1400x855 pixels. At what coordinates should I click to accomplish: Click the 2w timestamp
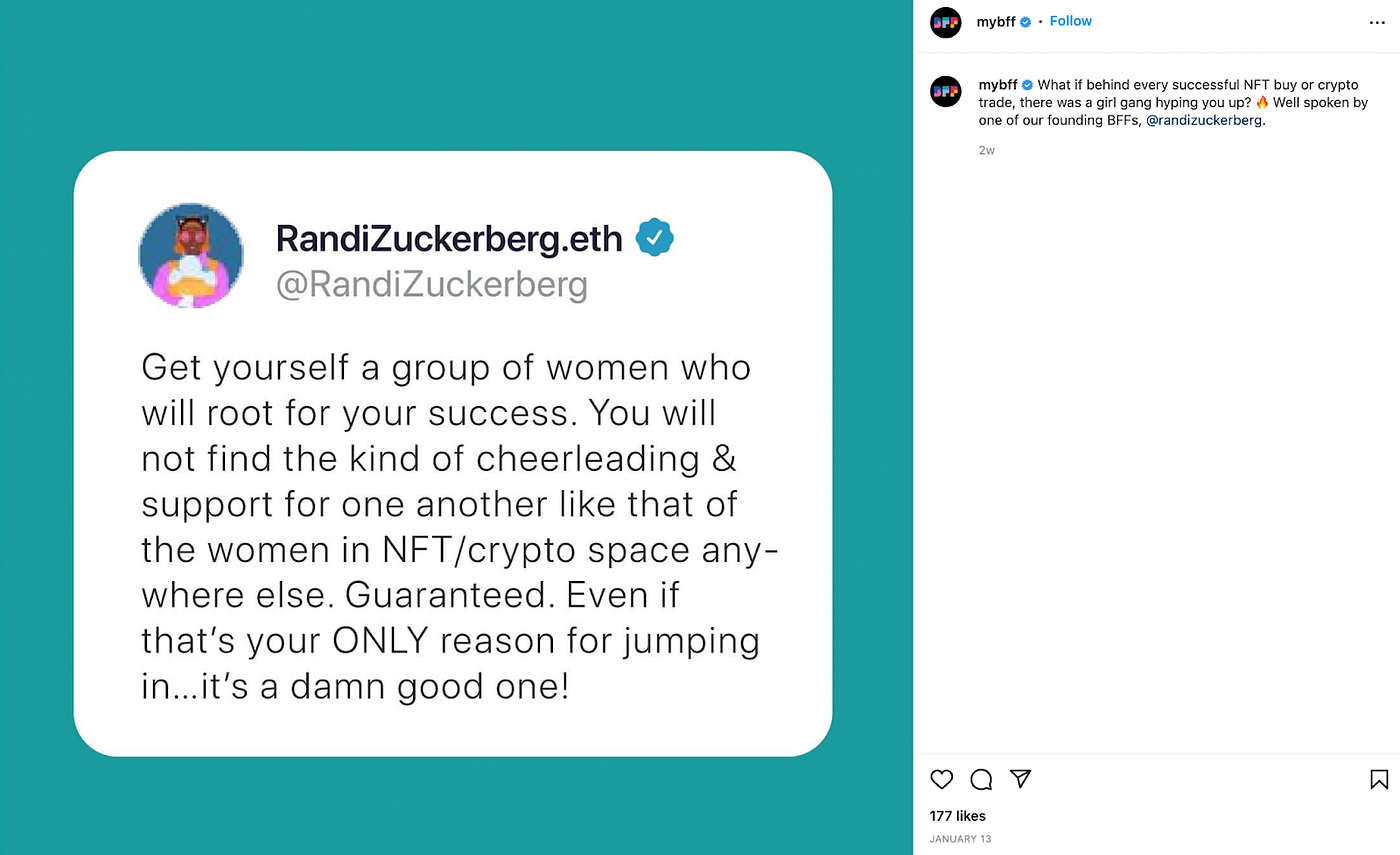[986, 150]
